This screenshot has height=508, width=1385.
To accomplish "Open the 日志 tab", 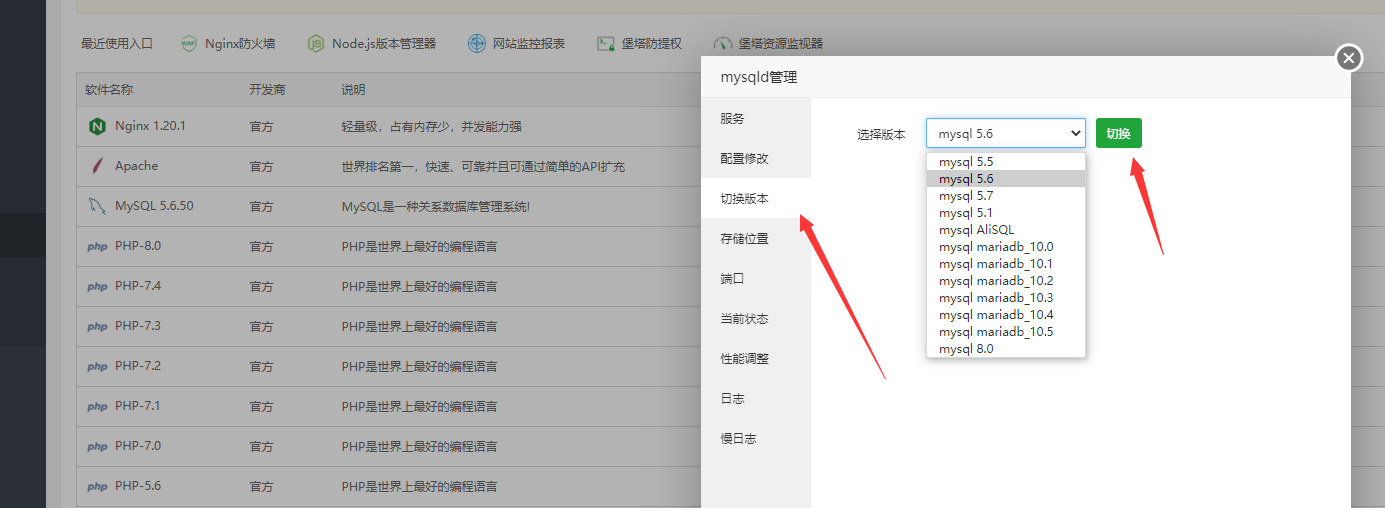I will [x=756, y=398].
